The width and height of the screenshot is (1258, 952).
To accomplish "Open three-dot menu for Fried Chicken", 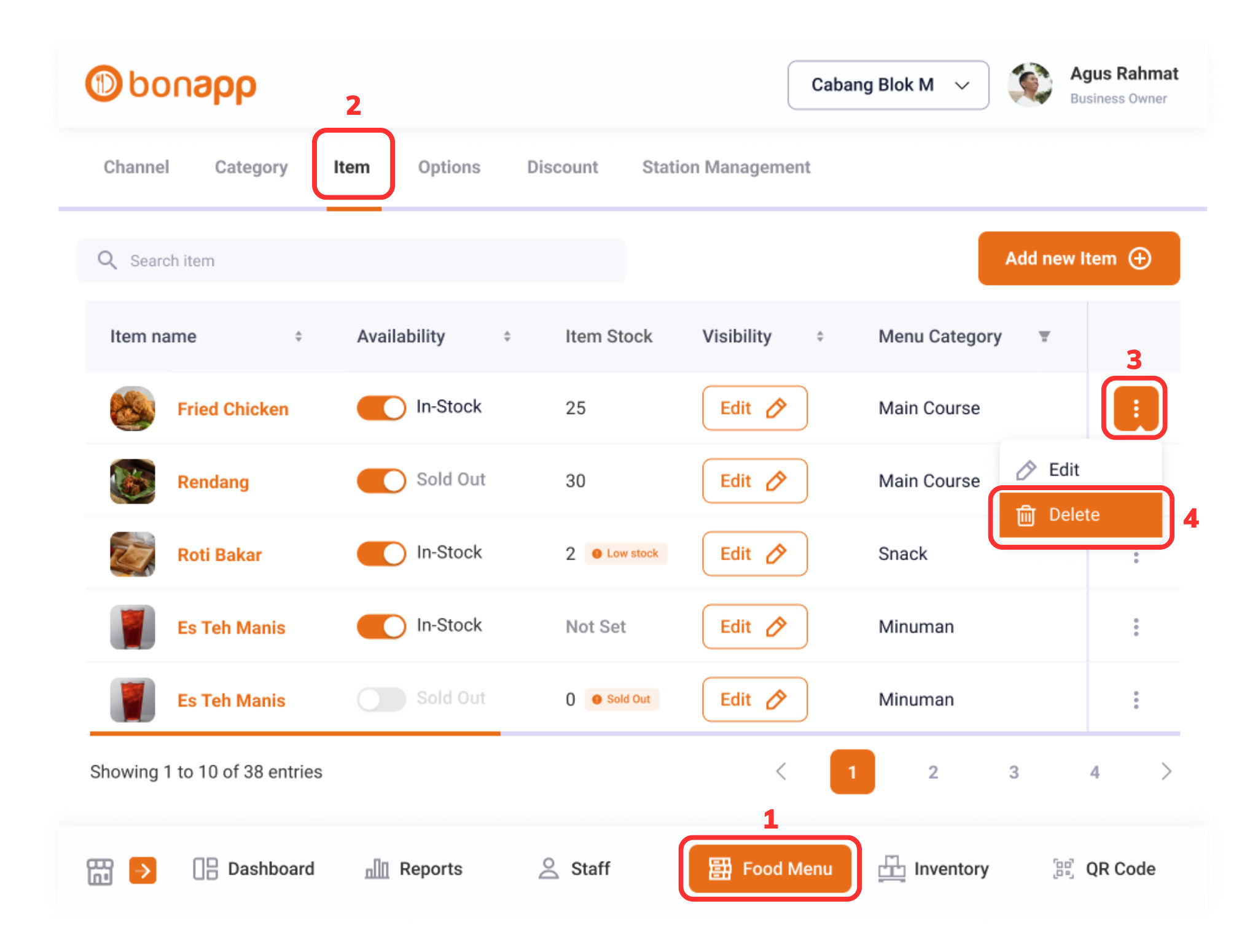I will pos(1135,408).
